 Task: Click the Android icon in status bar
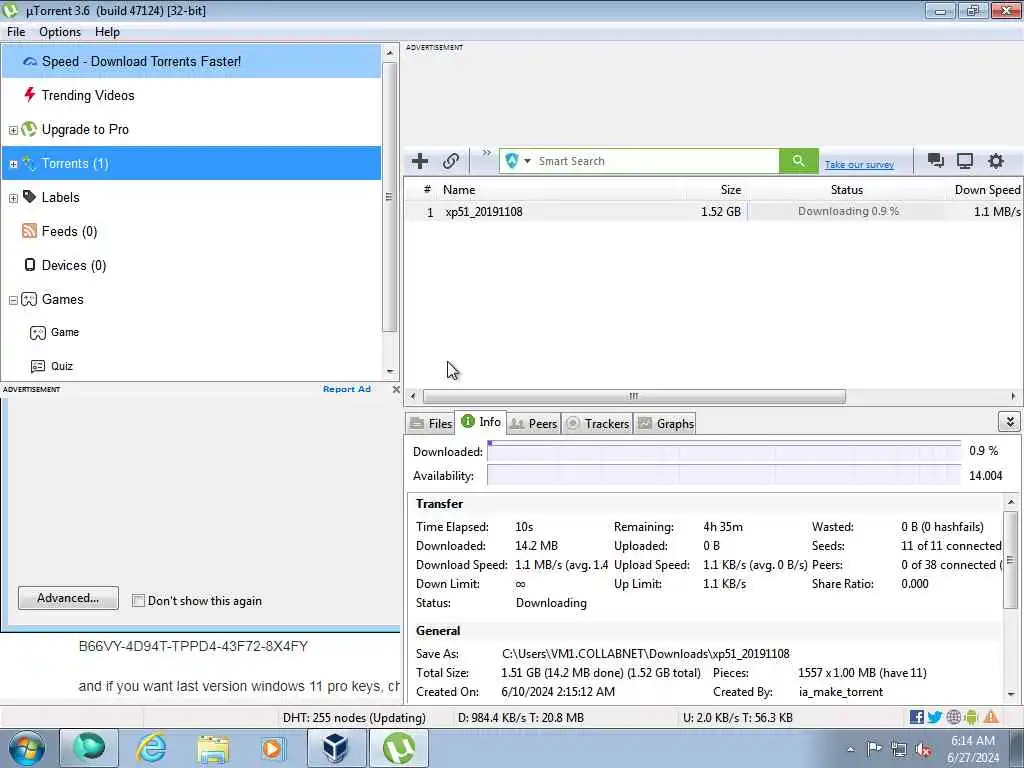971,717
